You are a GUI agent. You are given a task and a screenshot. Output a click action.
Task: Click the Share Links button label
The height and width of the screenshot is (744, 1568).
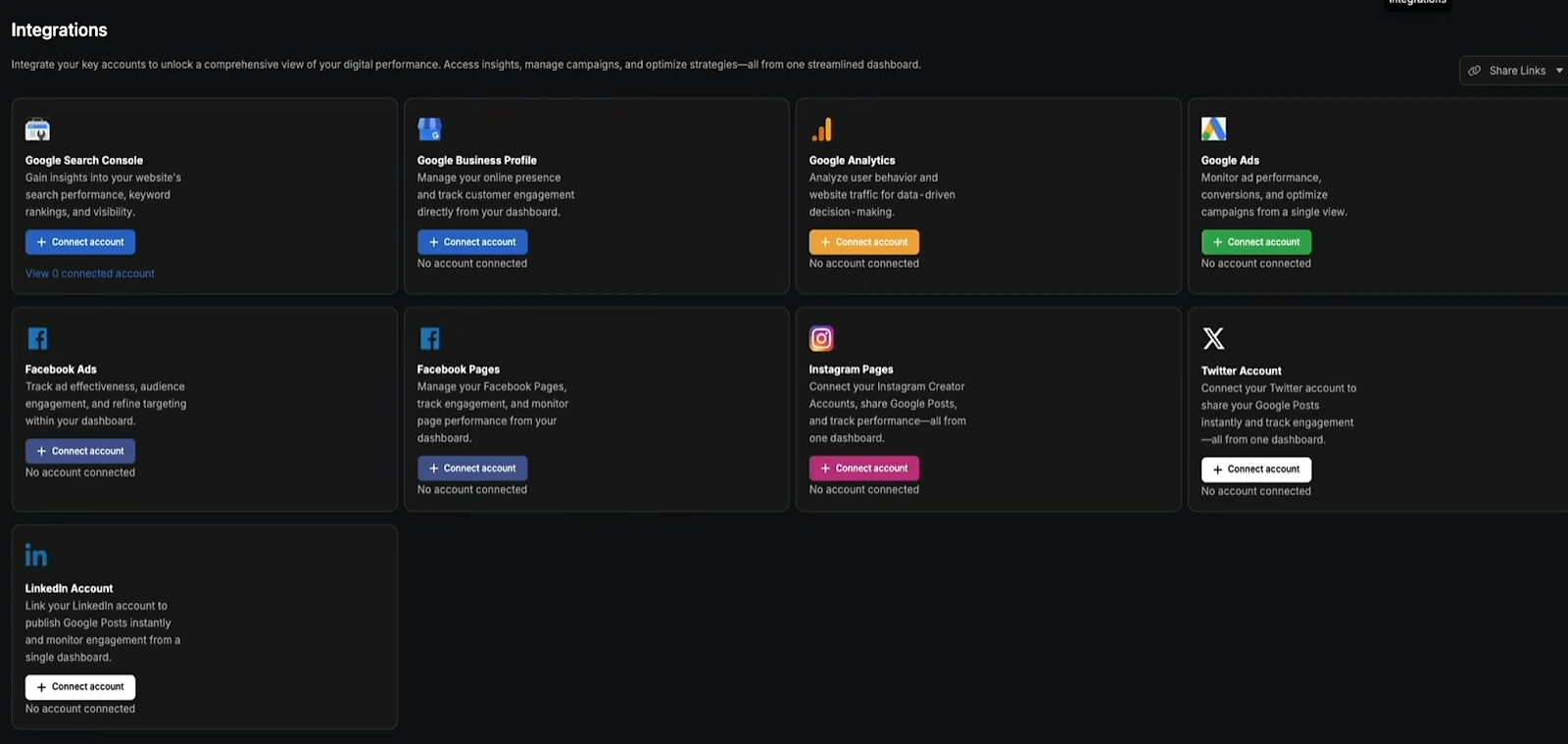tap(1517, 71)
